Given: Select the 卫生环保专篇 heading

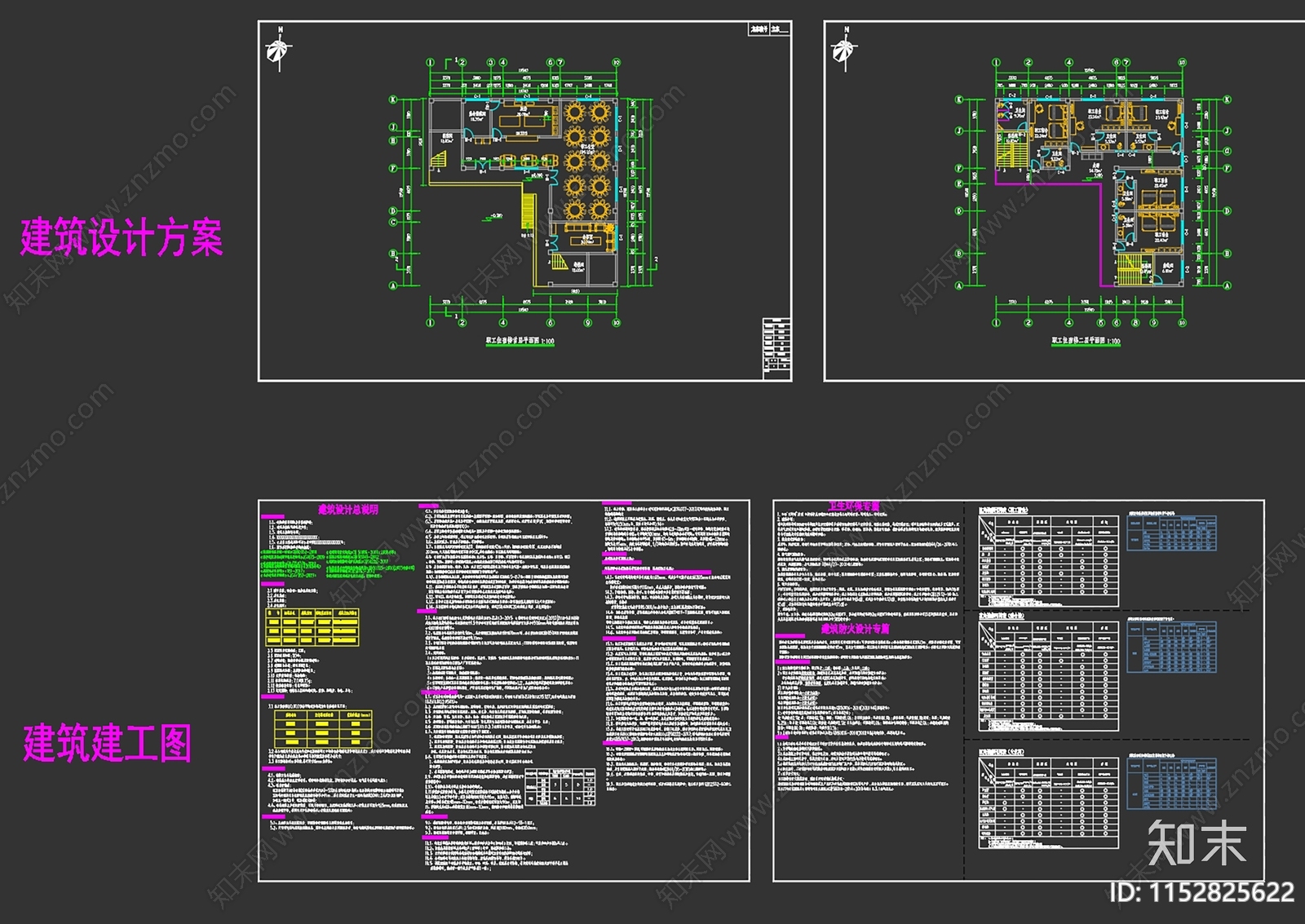Looking at the screenshot, I should point(854,506).
